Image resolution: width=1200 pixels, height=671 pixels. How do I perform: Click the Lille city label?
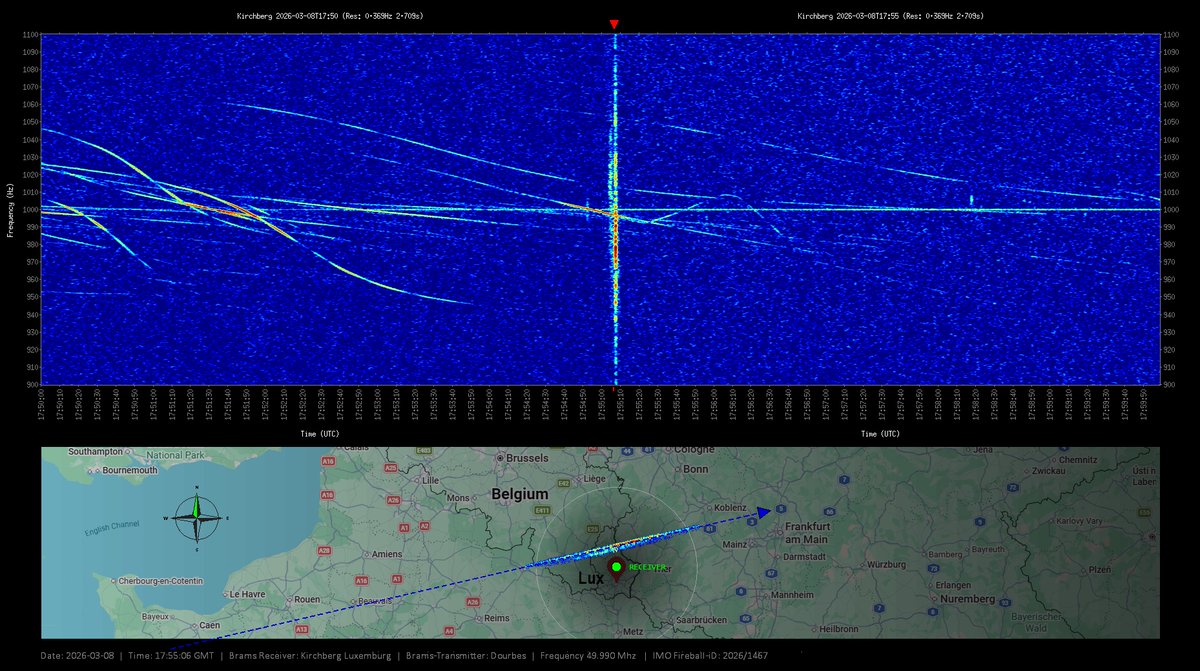click(x=431, y=480)
